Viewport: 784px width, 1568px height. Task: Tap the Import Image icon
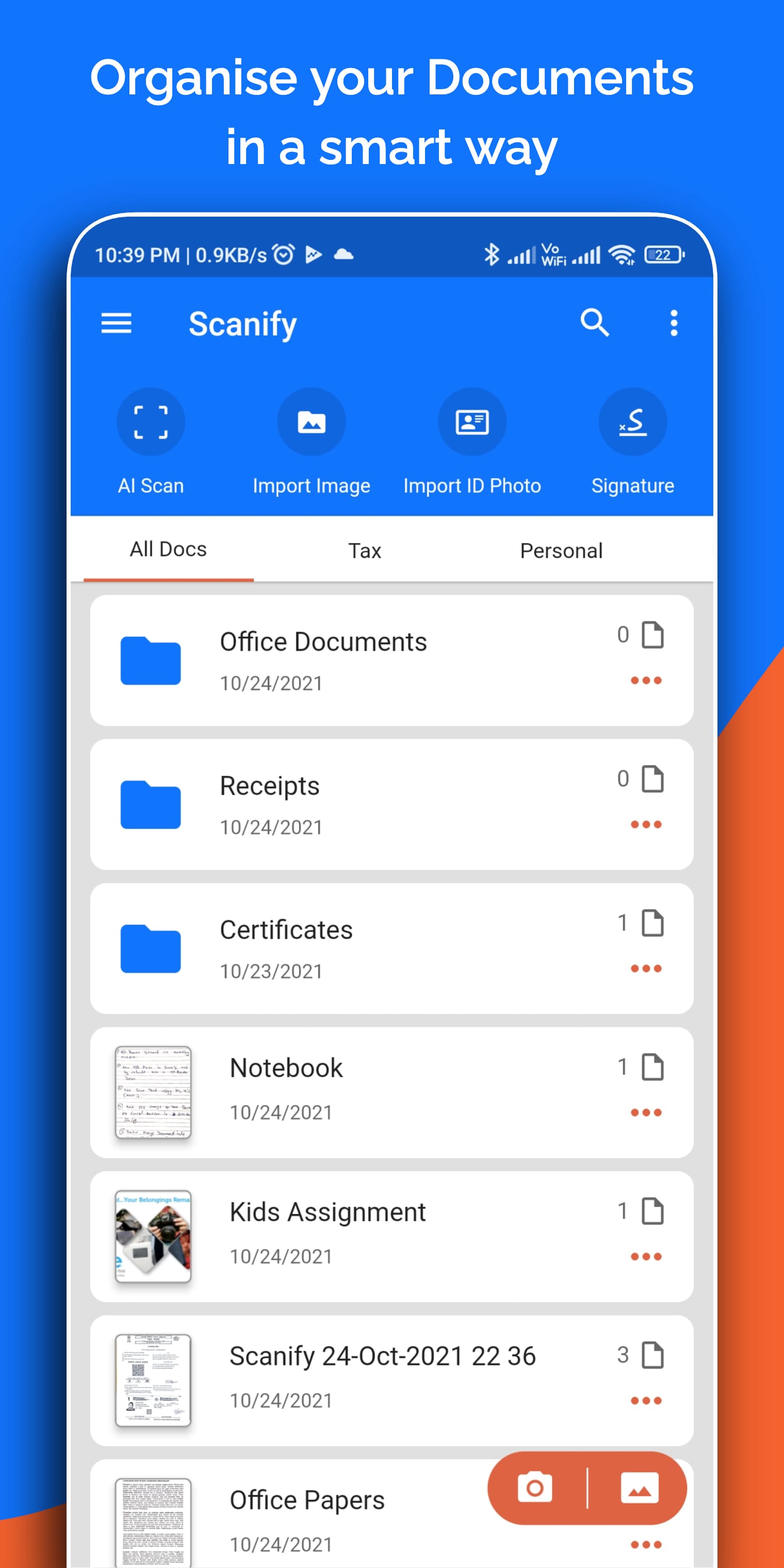coord(311,422)
